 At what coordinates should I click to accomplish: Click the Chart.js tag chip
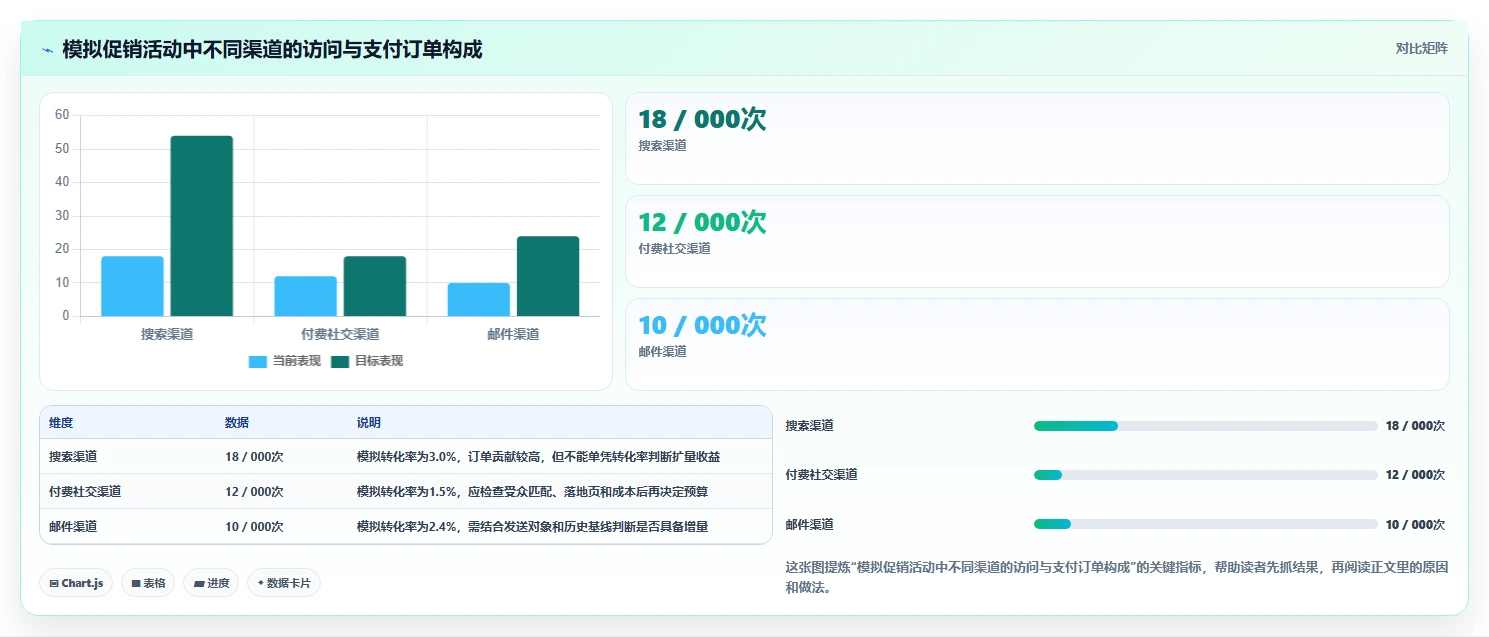[76, 583]
